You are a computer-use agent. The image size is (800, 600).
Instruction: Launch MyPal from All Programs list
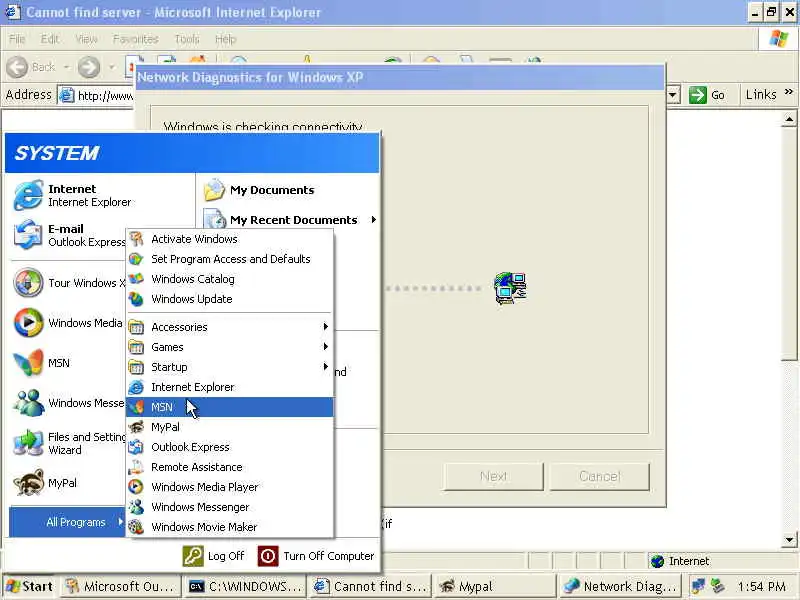click(x=230, y=427)
